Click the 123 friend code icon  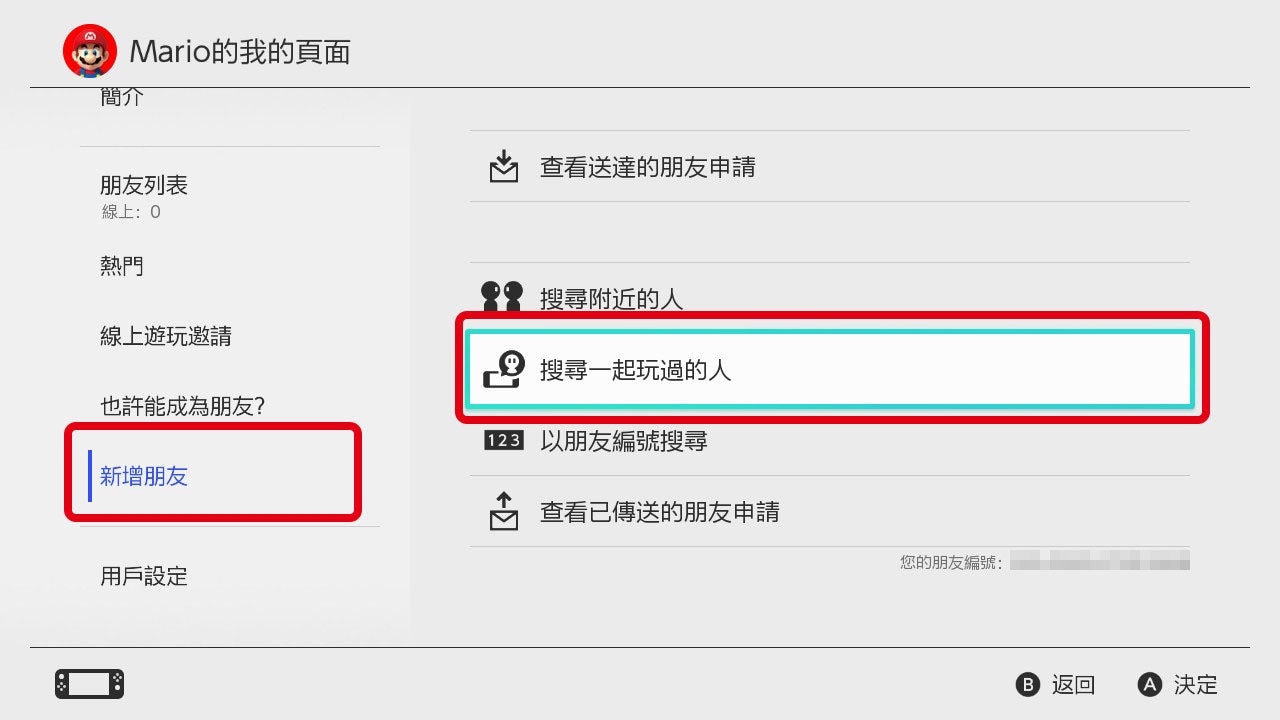[x=503, y=440]
